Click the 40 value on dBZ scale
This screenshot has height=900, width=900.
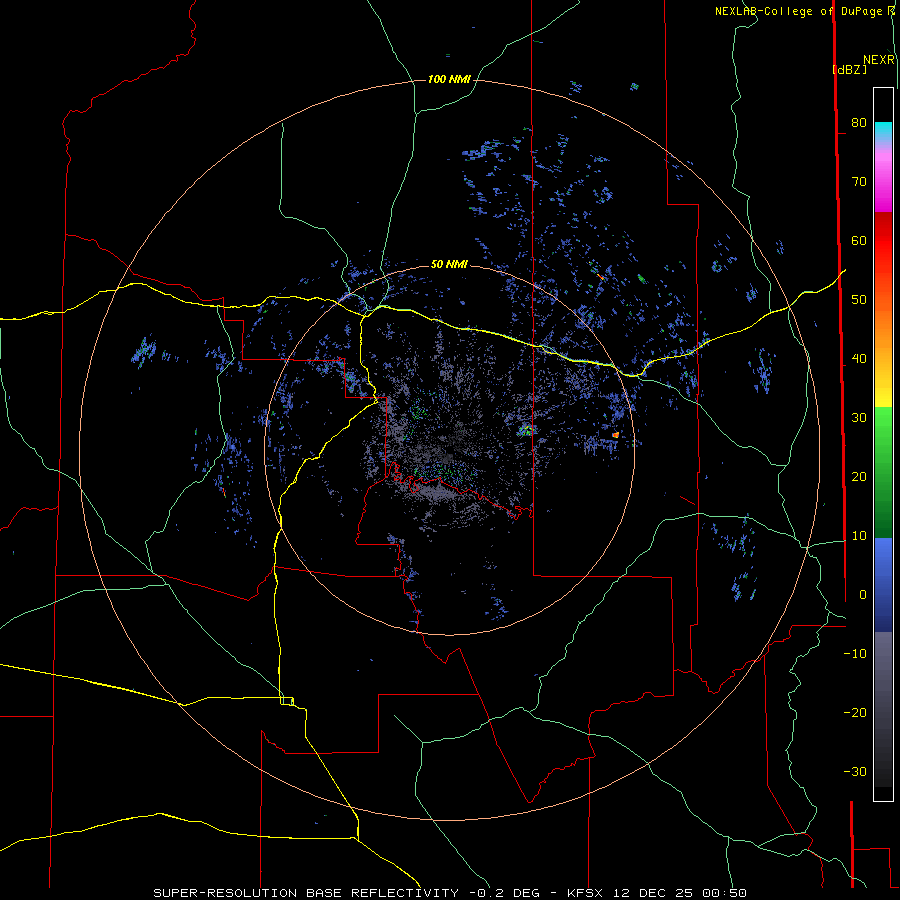pyautogui.click(x=859, y=359)
